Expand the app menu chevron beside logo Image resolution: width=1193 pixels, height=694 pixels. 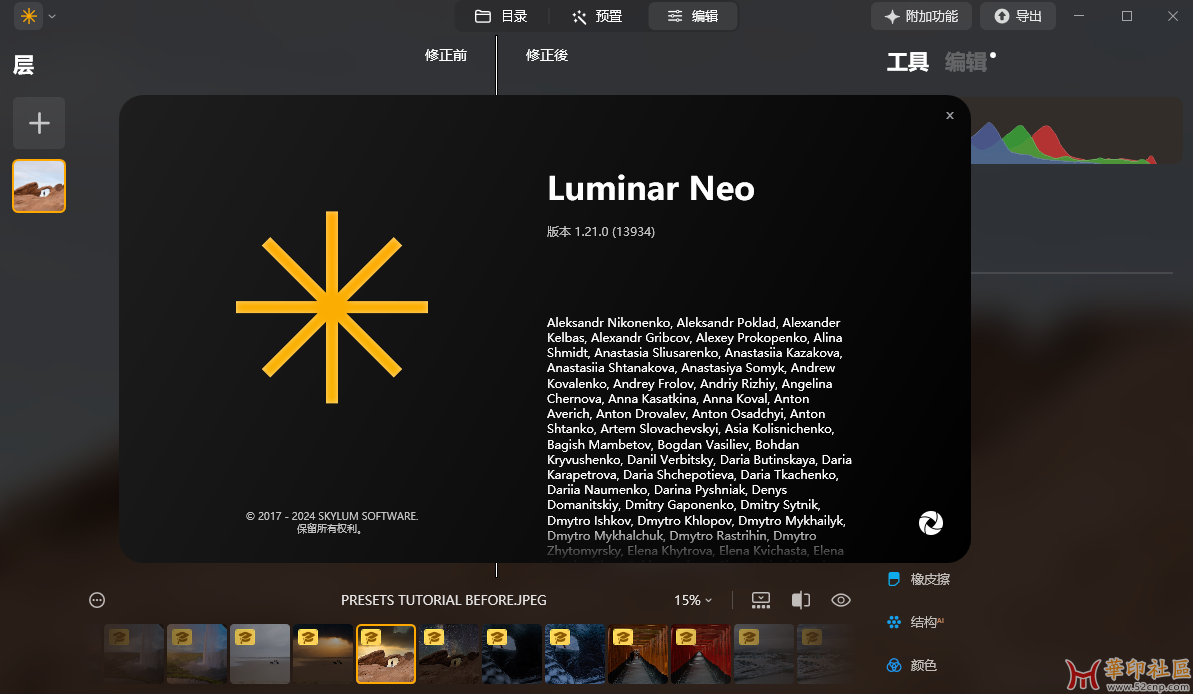click(52, 16)
